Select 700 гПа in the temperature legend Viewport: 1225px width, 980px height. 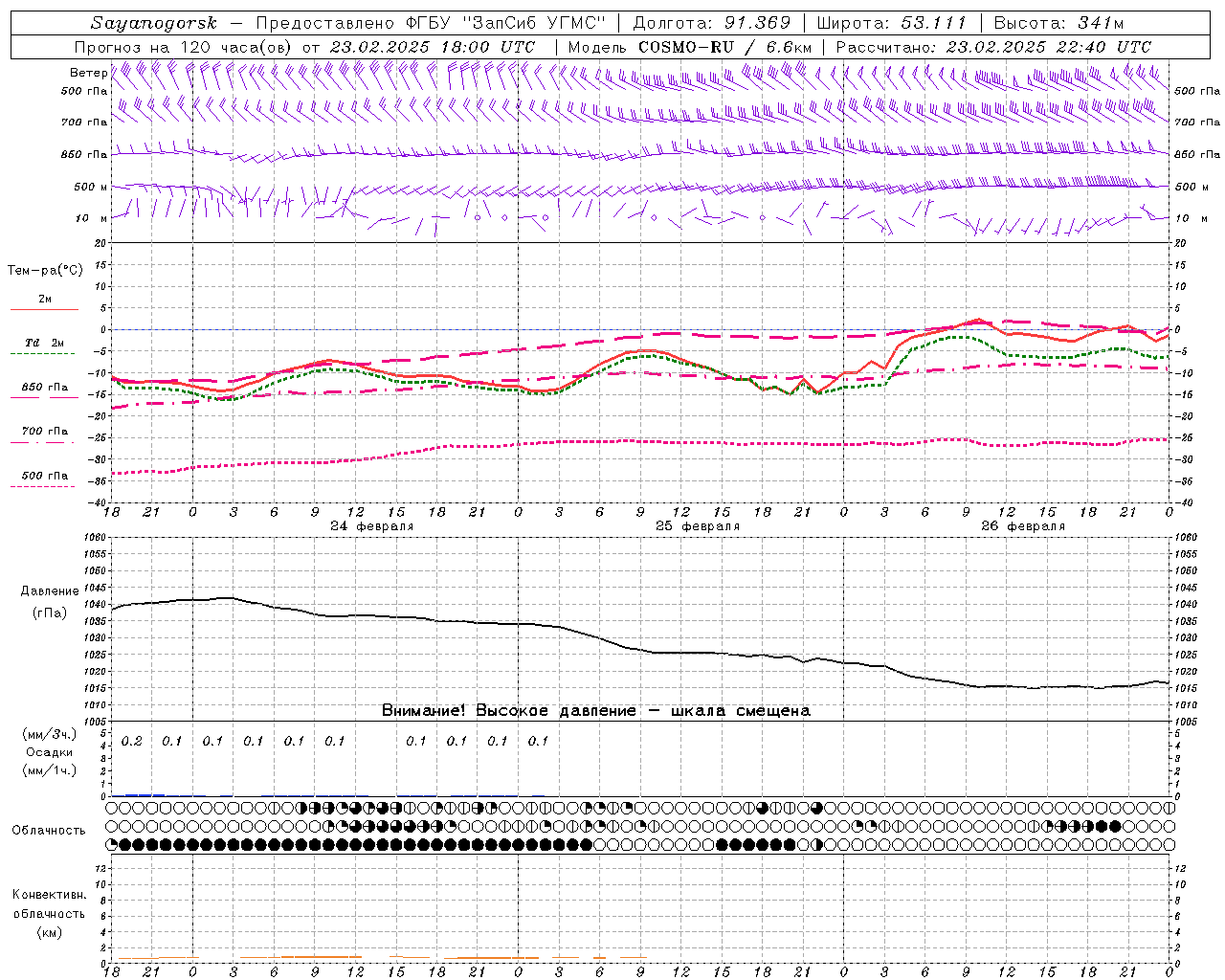pos(45,432)
